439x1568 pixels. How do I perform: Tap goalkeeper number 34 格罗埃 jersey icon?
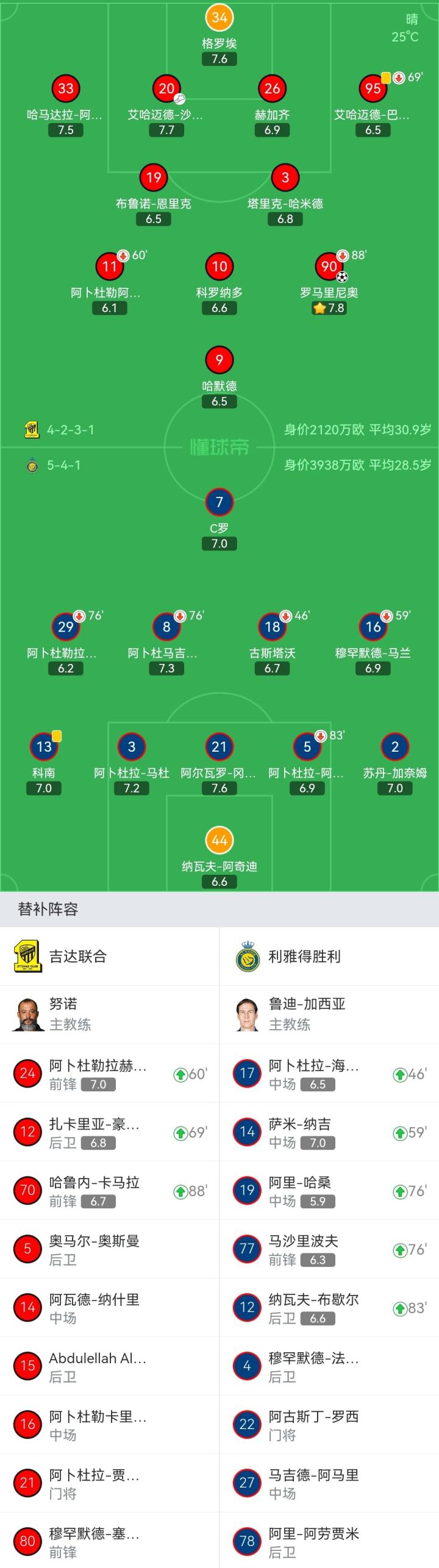[220, 18]
